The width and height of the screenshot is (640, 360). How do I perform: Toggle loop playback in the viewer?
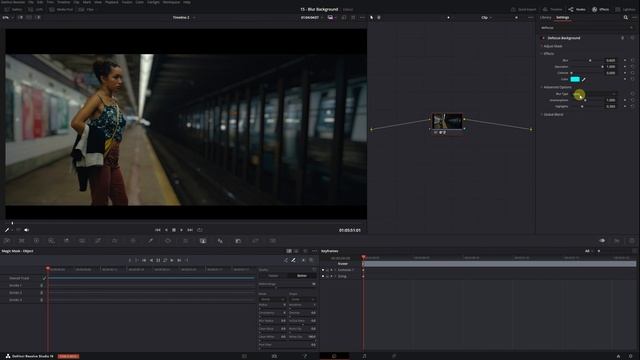click(x=200, y=230)
